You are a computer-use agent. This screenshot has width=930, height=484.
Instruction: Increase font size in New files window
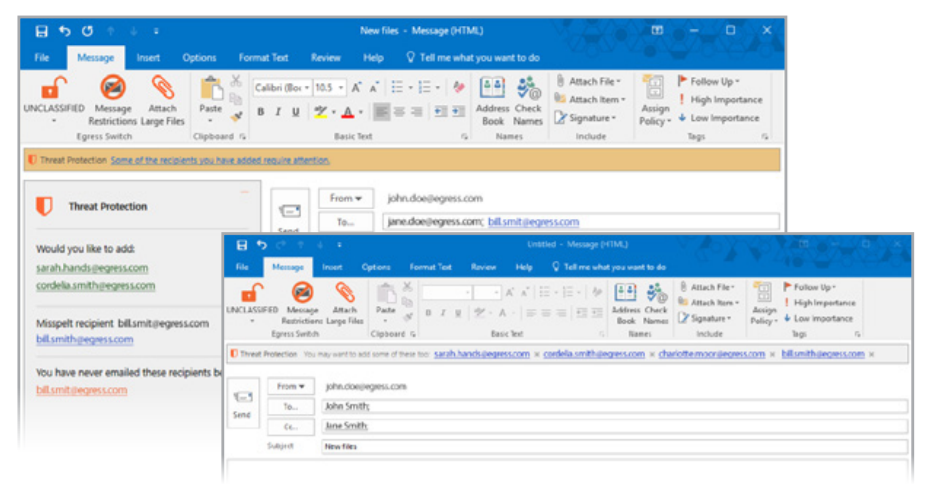coord(356,88)
